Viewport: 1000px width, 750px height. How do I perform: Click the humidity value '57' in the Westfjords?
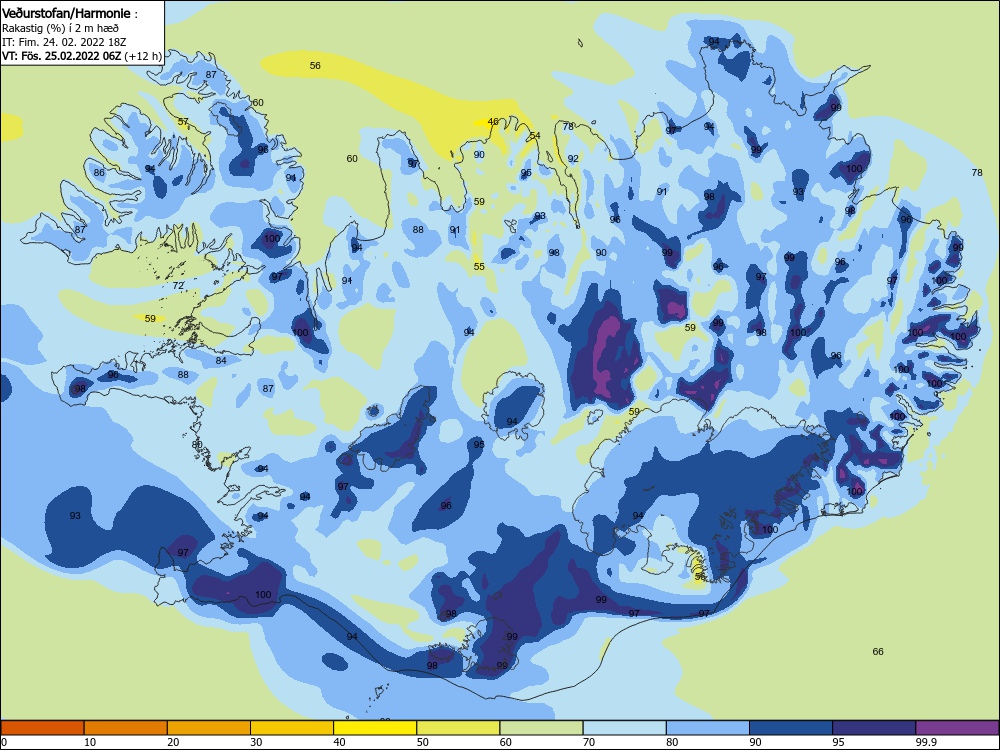click(183, 122)
